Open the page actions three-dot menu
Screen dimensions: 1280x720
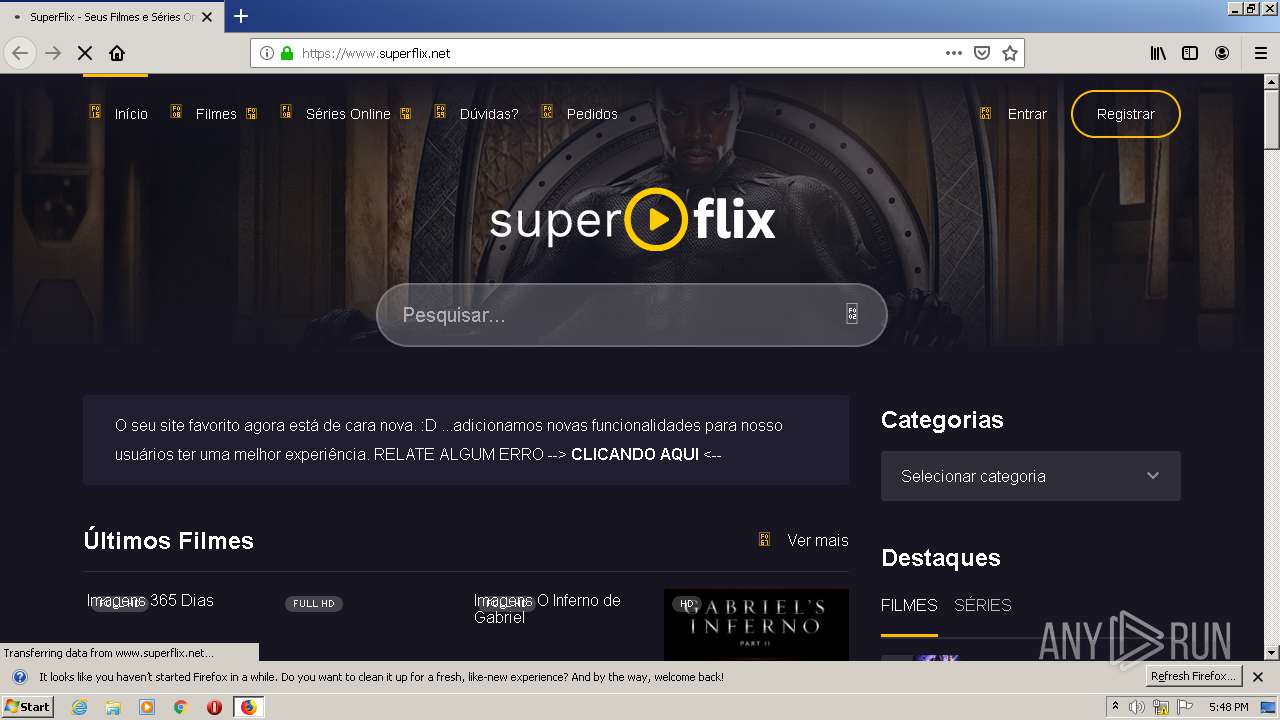[x=954, y=53]
